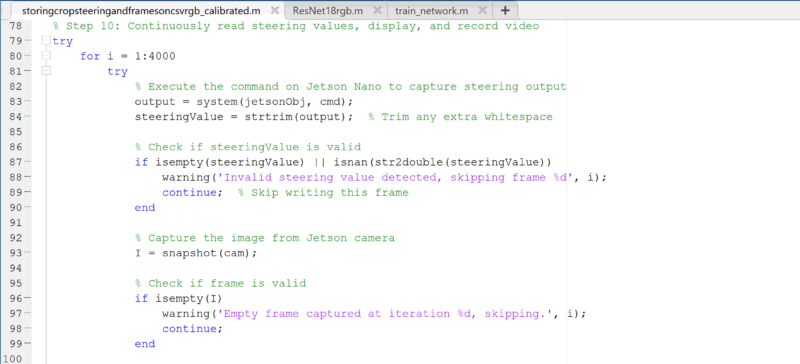Click 'steeringValue = strtrim(output);' statement
The height and width of the screenshot is (364, 800).
tap(244, 117)
